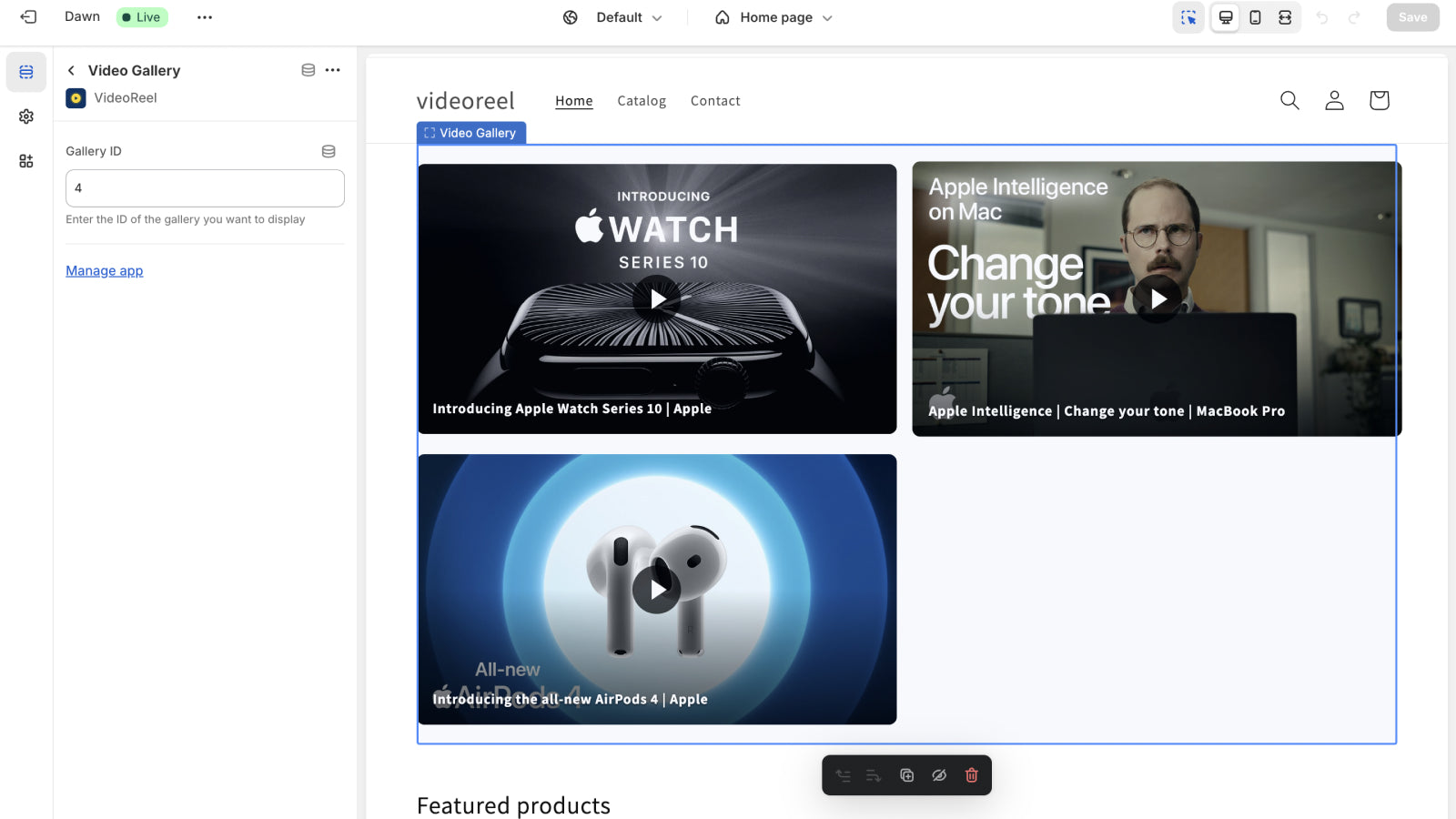
Task: Switch preview to mobile view
Action: 1257,17
